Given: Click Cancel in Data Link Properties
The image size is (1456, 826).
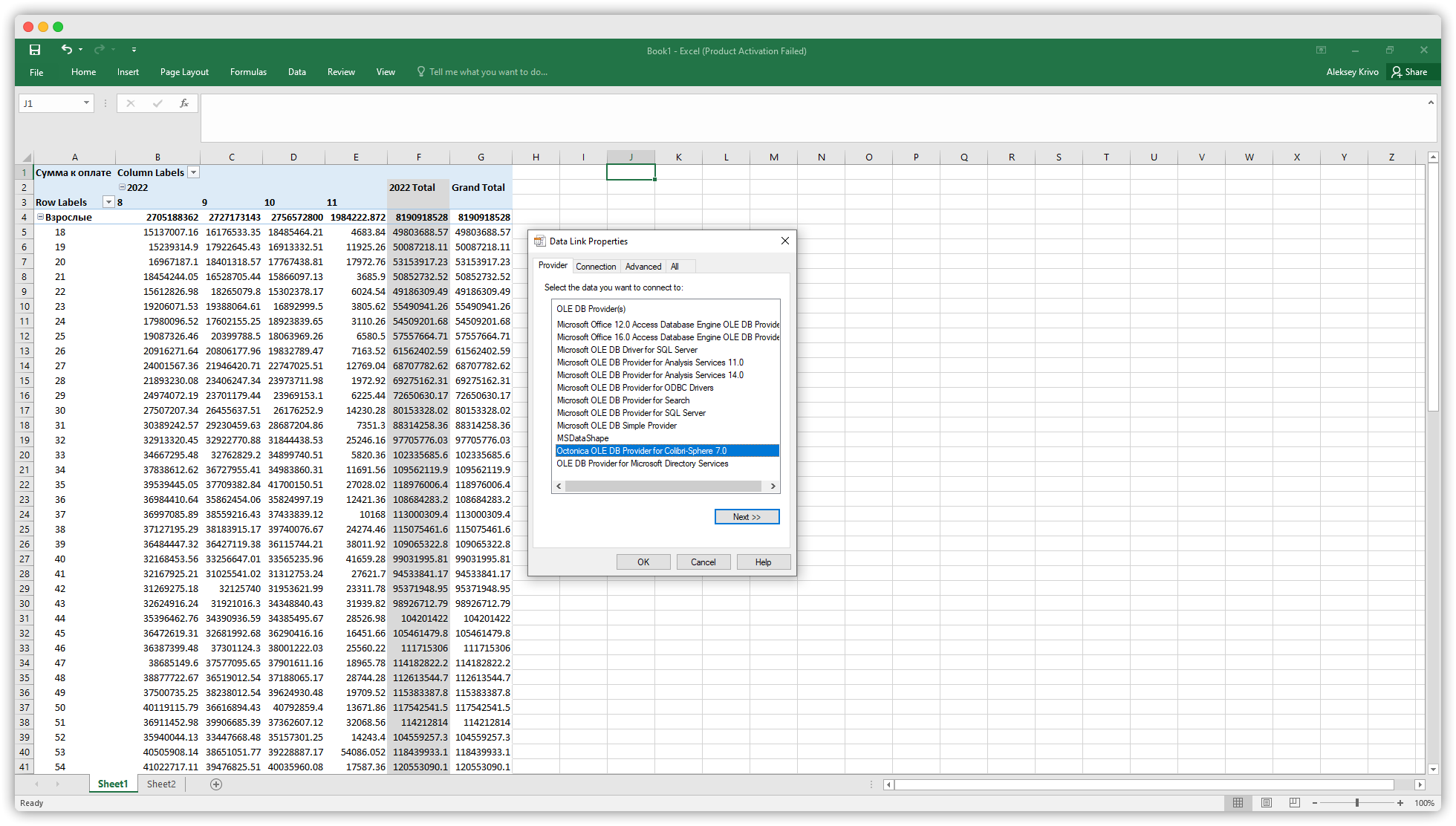Looking at the screenshot, I should (x=703, y=562).
